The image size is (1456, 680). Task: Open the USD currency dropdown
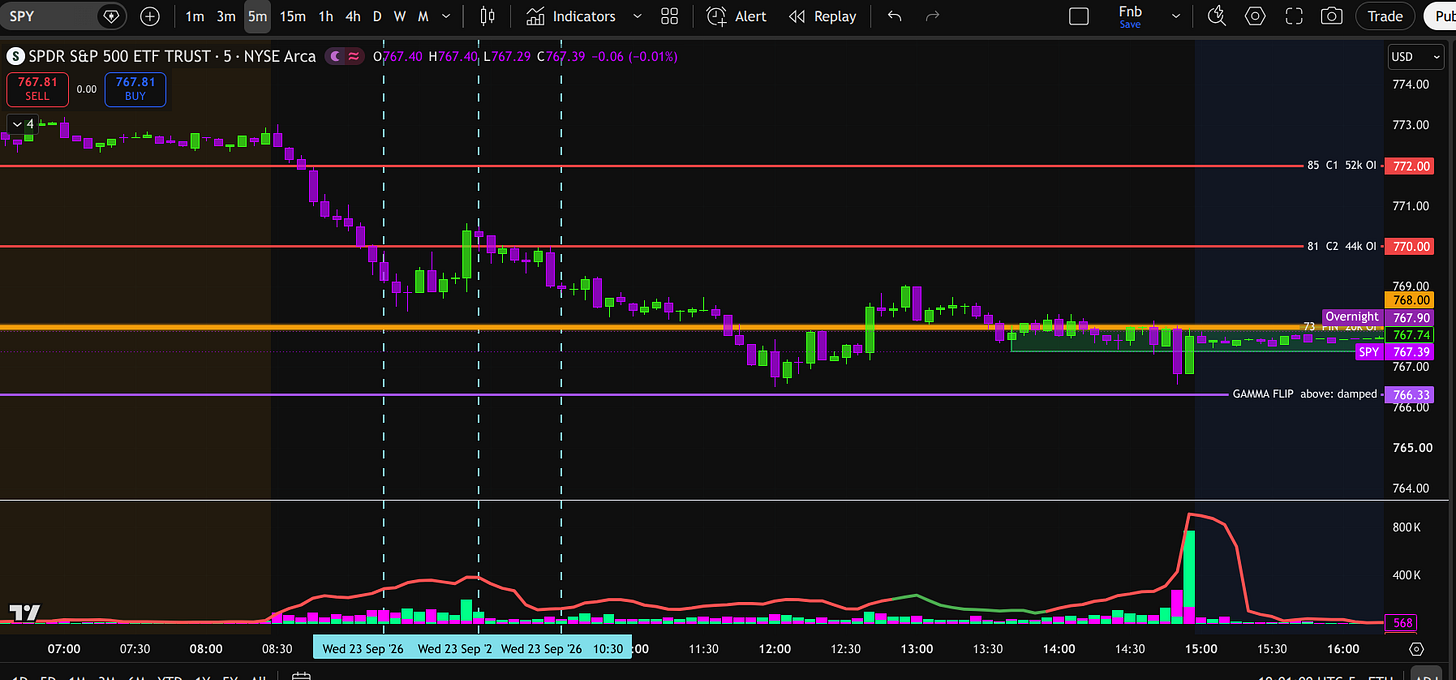point(1415,57)
